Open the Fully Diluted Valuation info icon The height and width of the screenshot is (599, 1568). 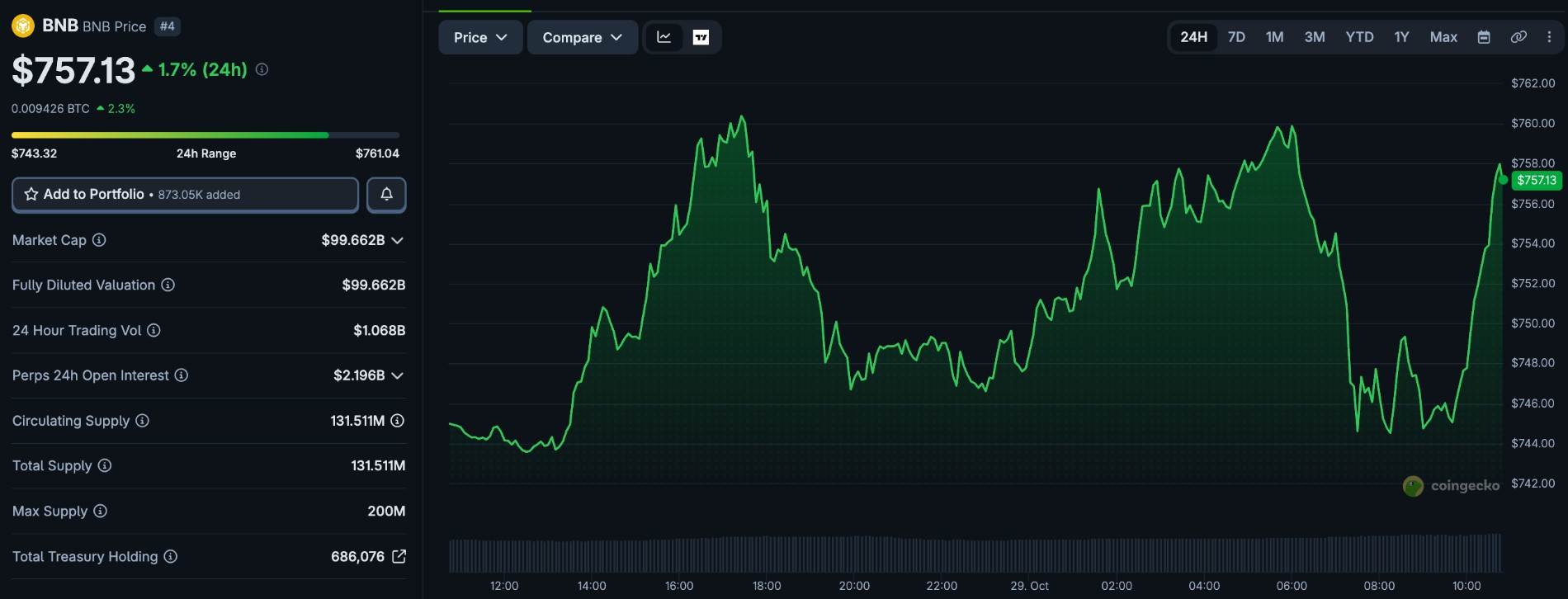168,285
